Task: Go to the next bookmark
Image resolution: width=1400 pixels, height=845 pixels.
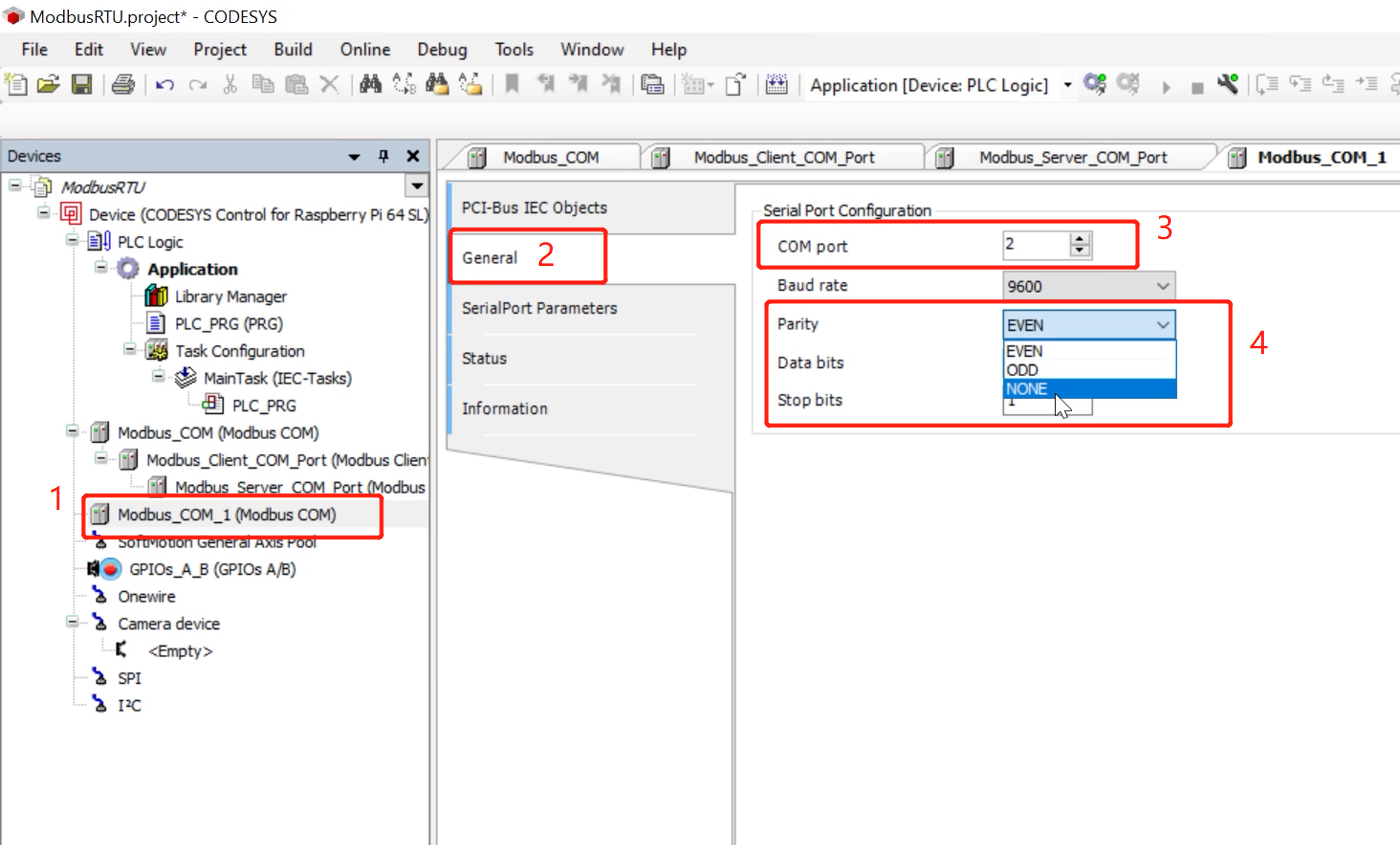Action: coord(577,86)
